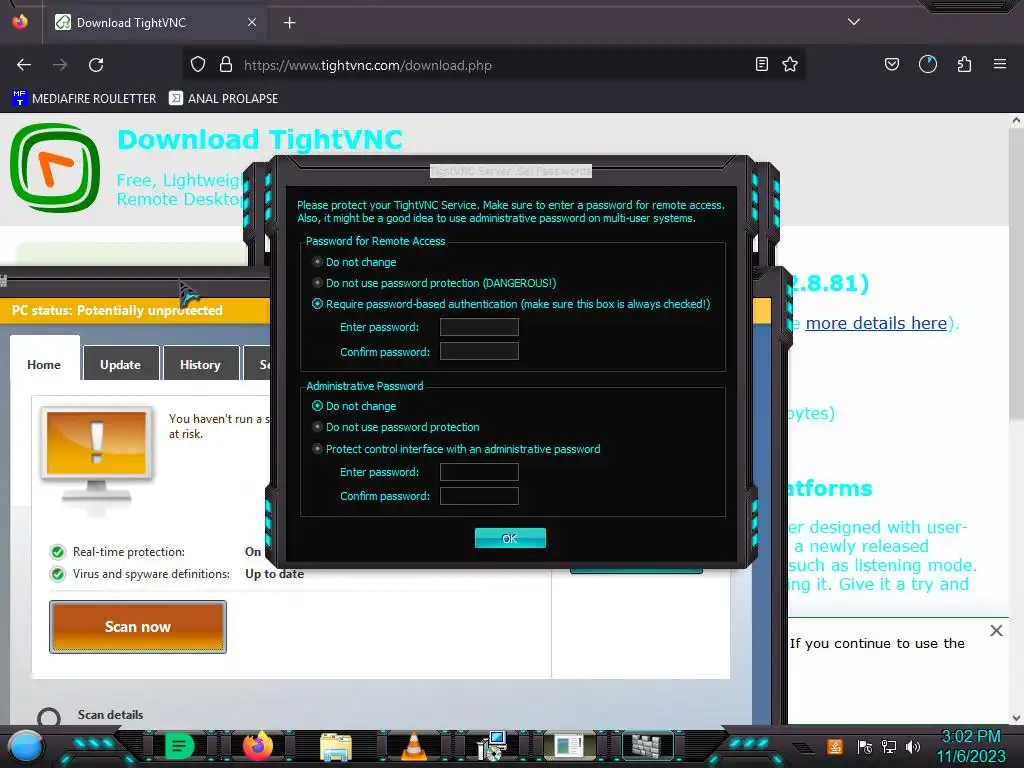Dismiss the cookie notice with X

(996, 630)
